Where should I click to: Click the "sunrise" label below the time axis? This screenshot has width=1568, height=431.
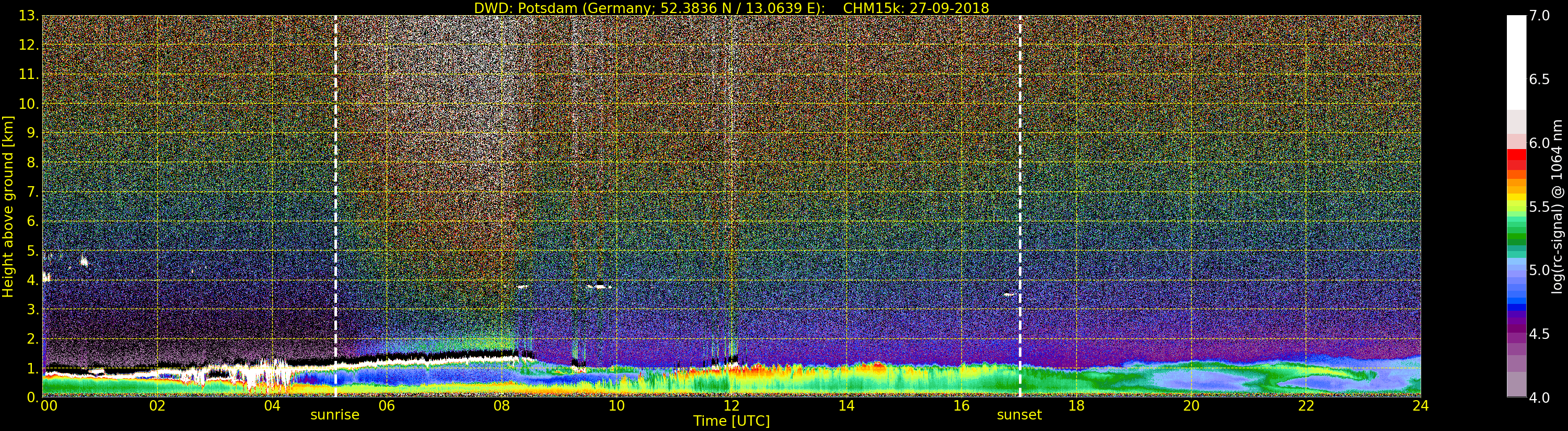coord(335,415)
